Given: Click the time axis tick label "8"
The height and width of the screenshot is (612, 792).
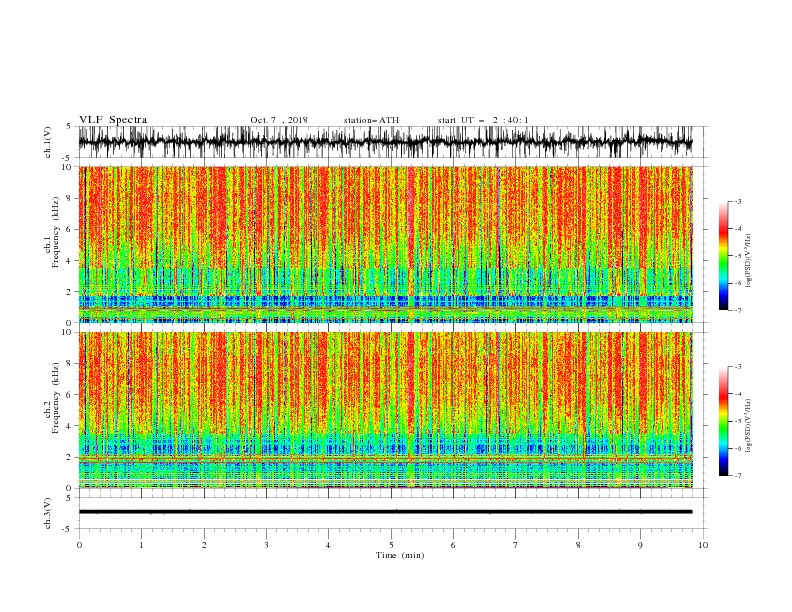Looking at the screenshot, I should [578, 545].
